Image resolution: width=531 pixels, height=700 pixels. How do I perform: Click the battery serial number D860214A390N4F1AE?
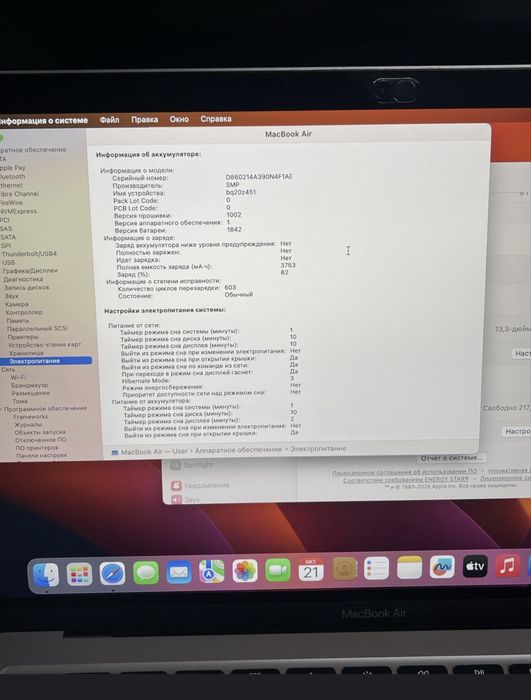[x=259, y=177]
